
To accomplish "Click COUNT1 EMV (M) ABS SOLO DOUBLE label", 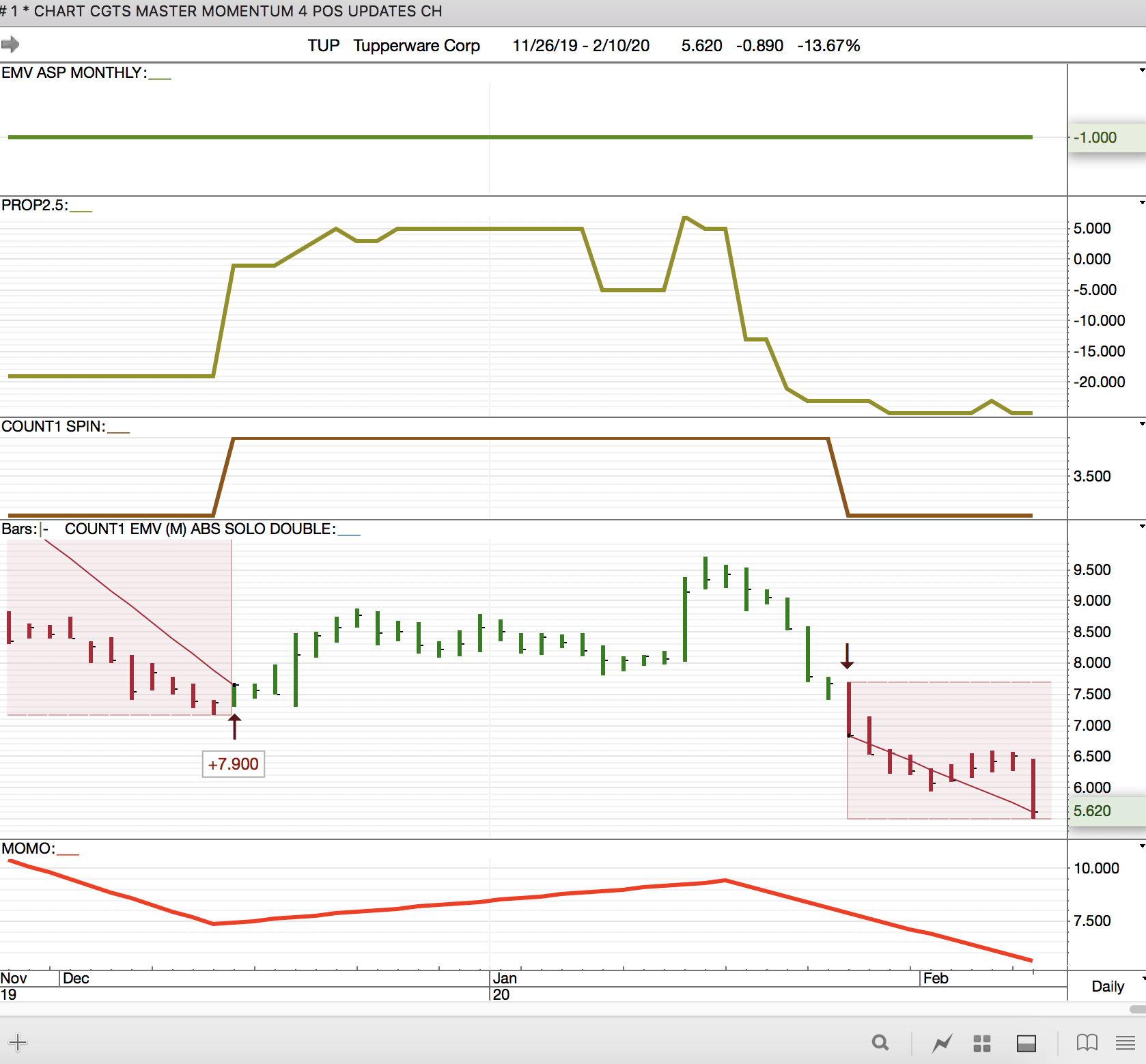I will click(x=200, y=529).
